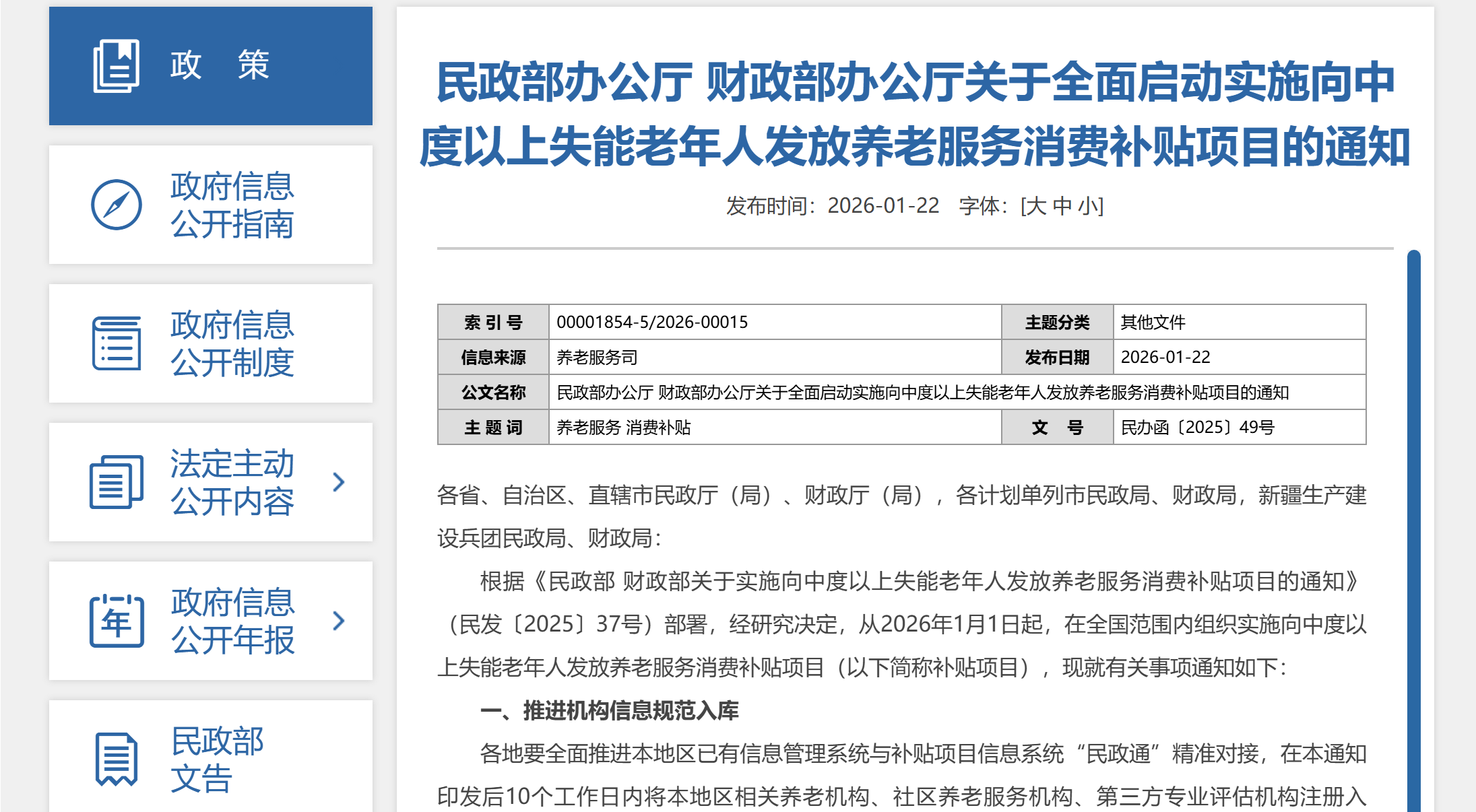Click the compass icon for 政府信息公开指南
The height and width of the screenshot is (812, 1476).
pos(116,205)
